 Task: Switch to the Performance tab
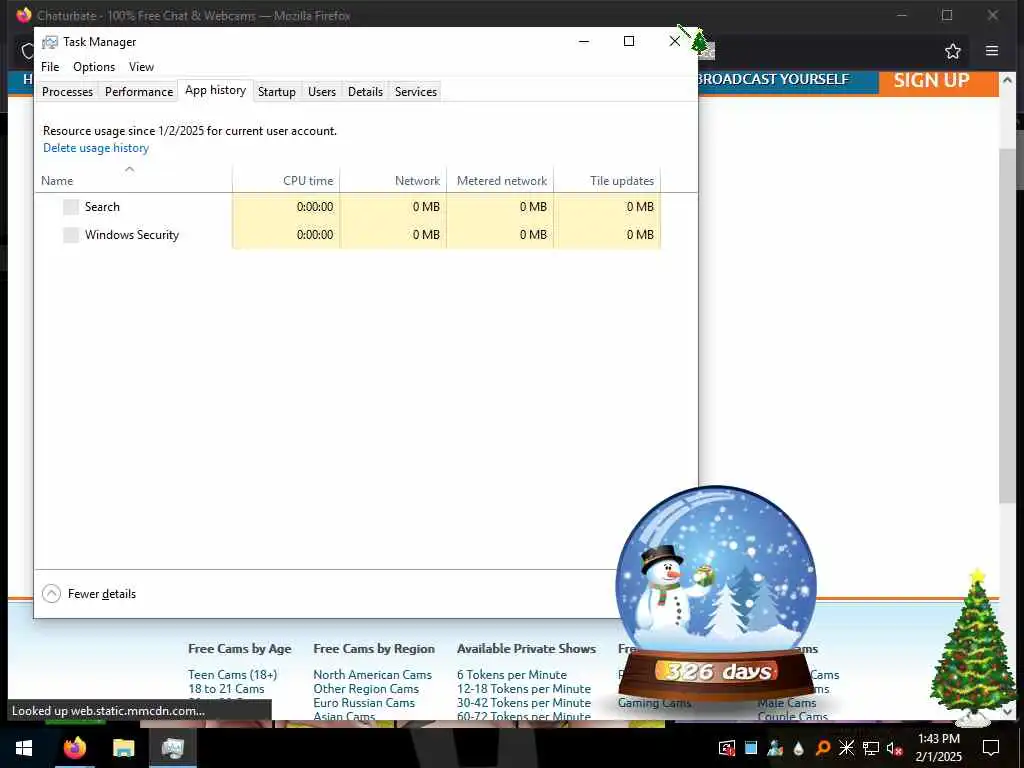coord(139,91)
